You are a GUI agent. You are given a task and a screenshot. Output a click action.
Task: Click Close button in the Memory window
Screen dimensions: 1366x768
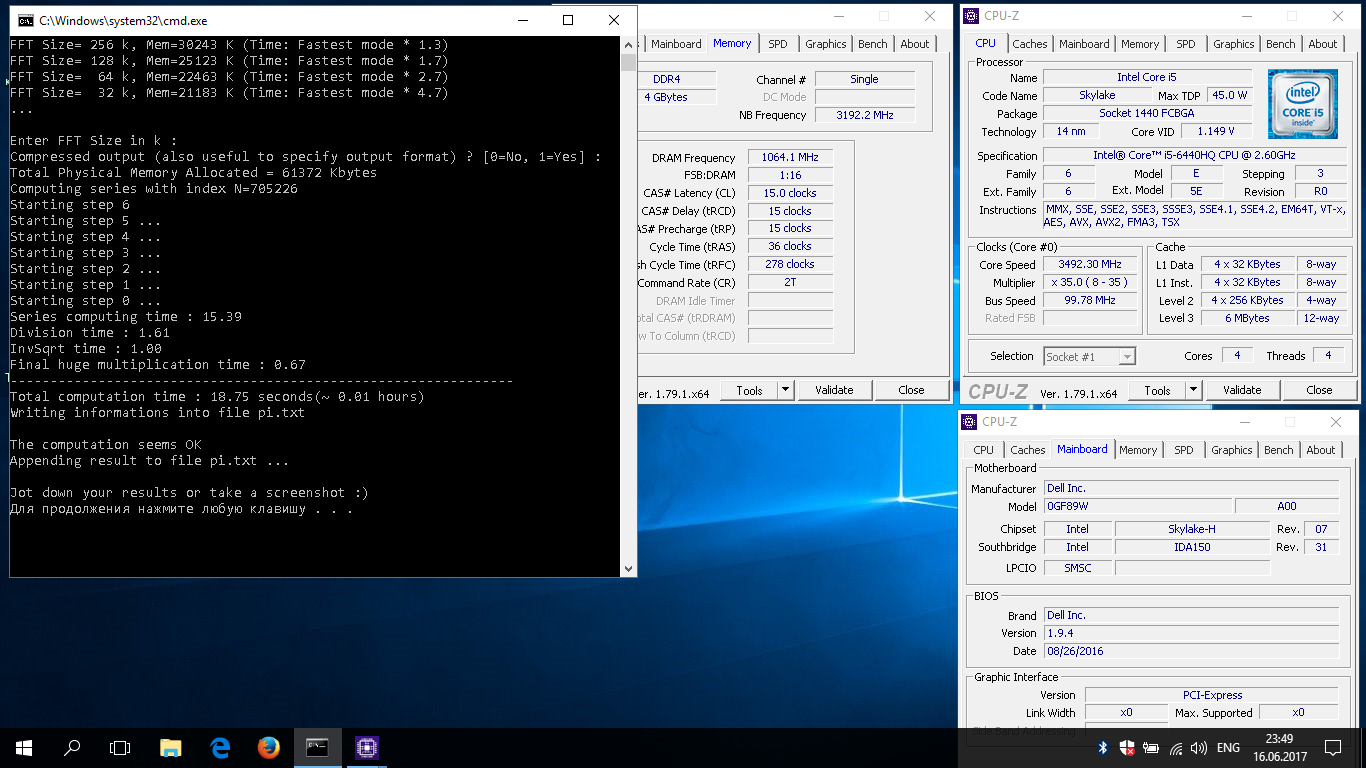click(x=911, y=390)
